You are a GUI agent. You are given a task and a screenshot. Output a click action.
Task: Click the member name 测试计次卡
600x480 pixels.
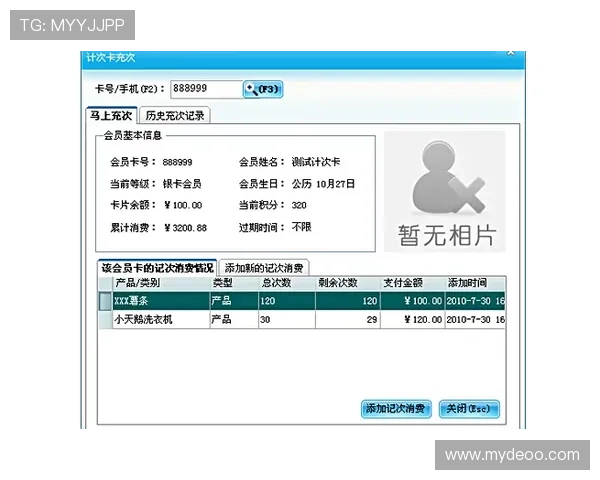(316, 162)
